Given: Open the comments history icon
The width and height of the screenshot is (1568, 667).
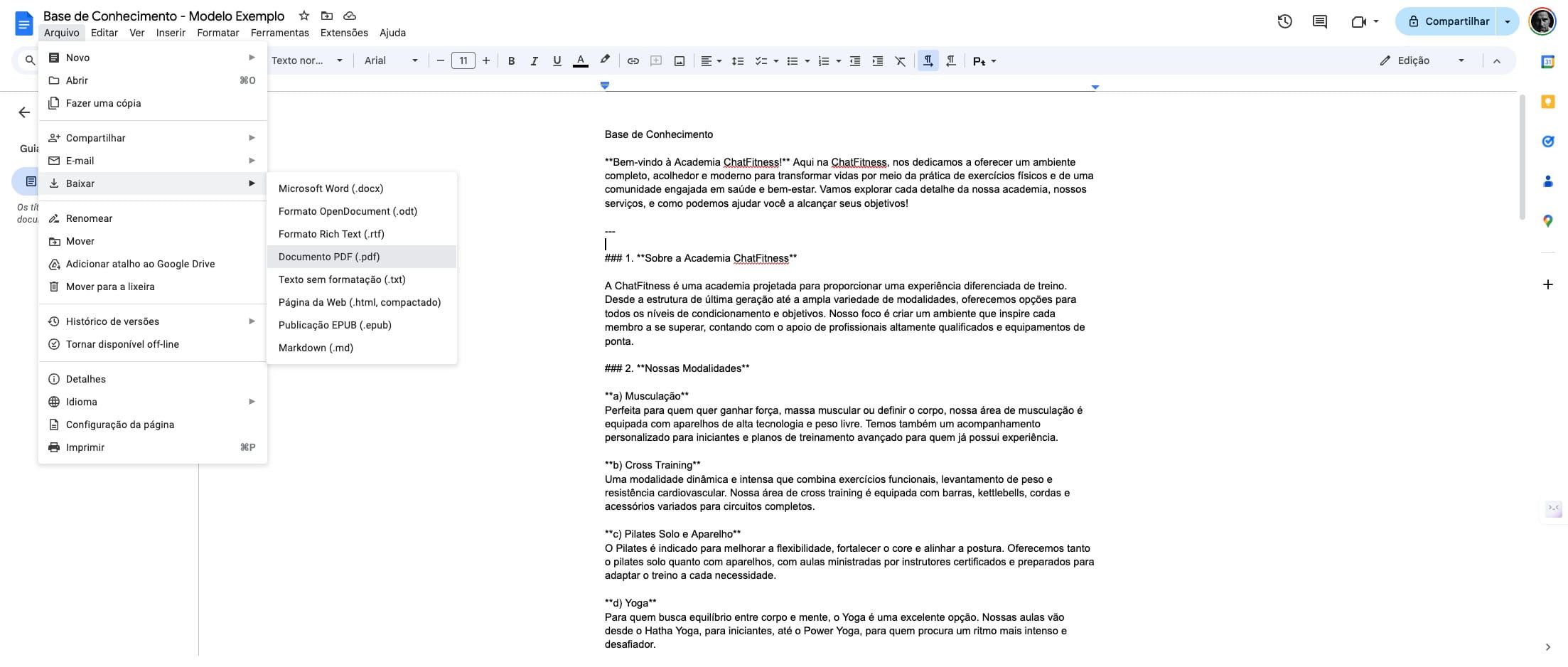Looking at the screenshot, I should coord(1320,21).
